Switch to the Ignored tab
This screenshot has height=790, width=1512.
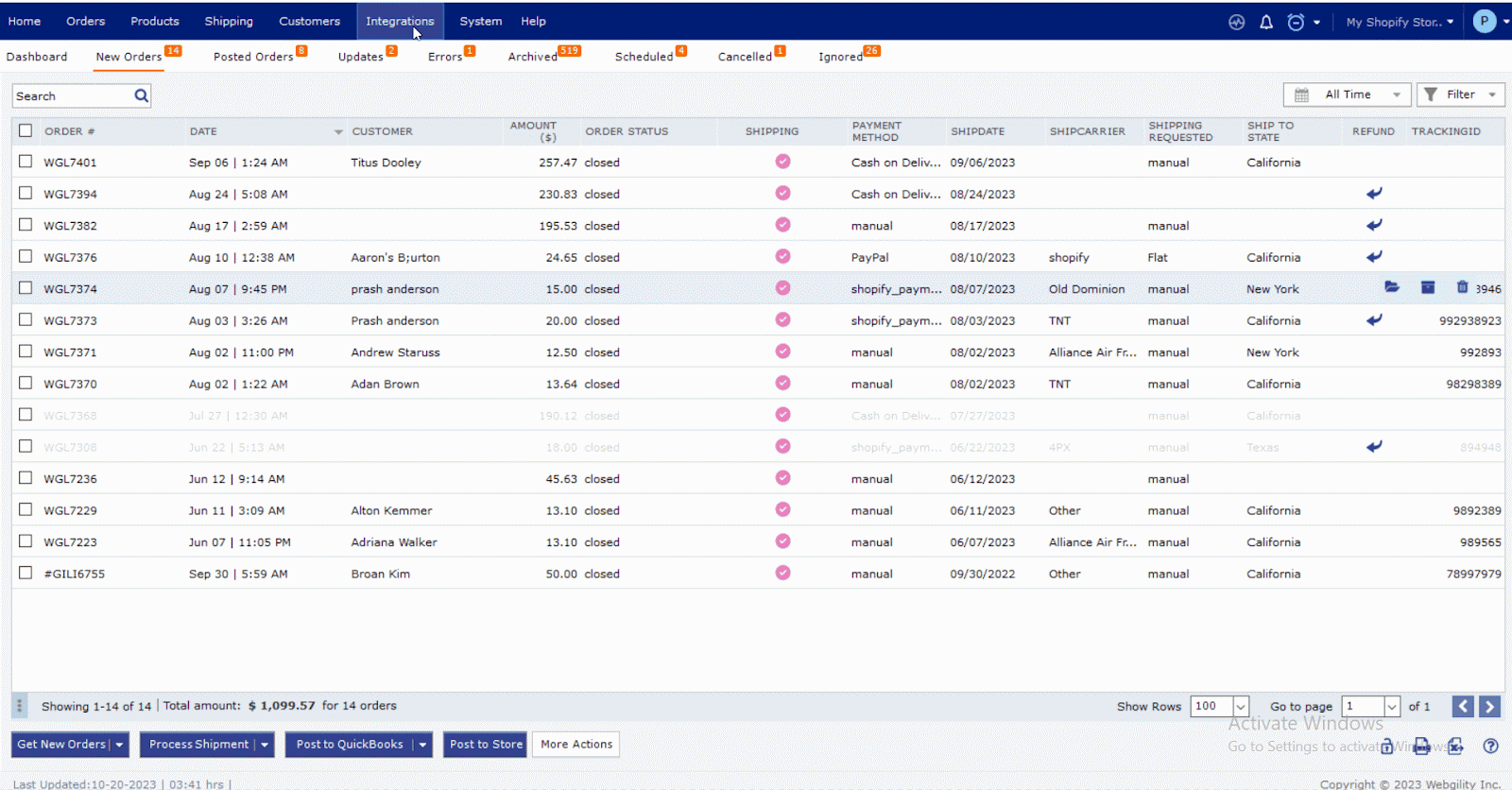tap(840, 57)
